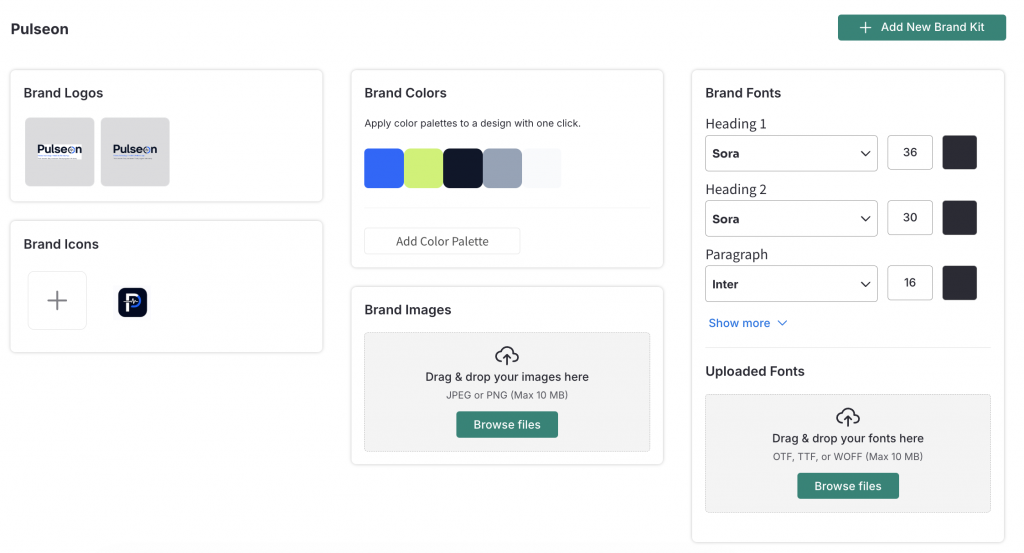Click the Paragraph label
1024x553 pixels.
pos(737,255)
